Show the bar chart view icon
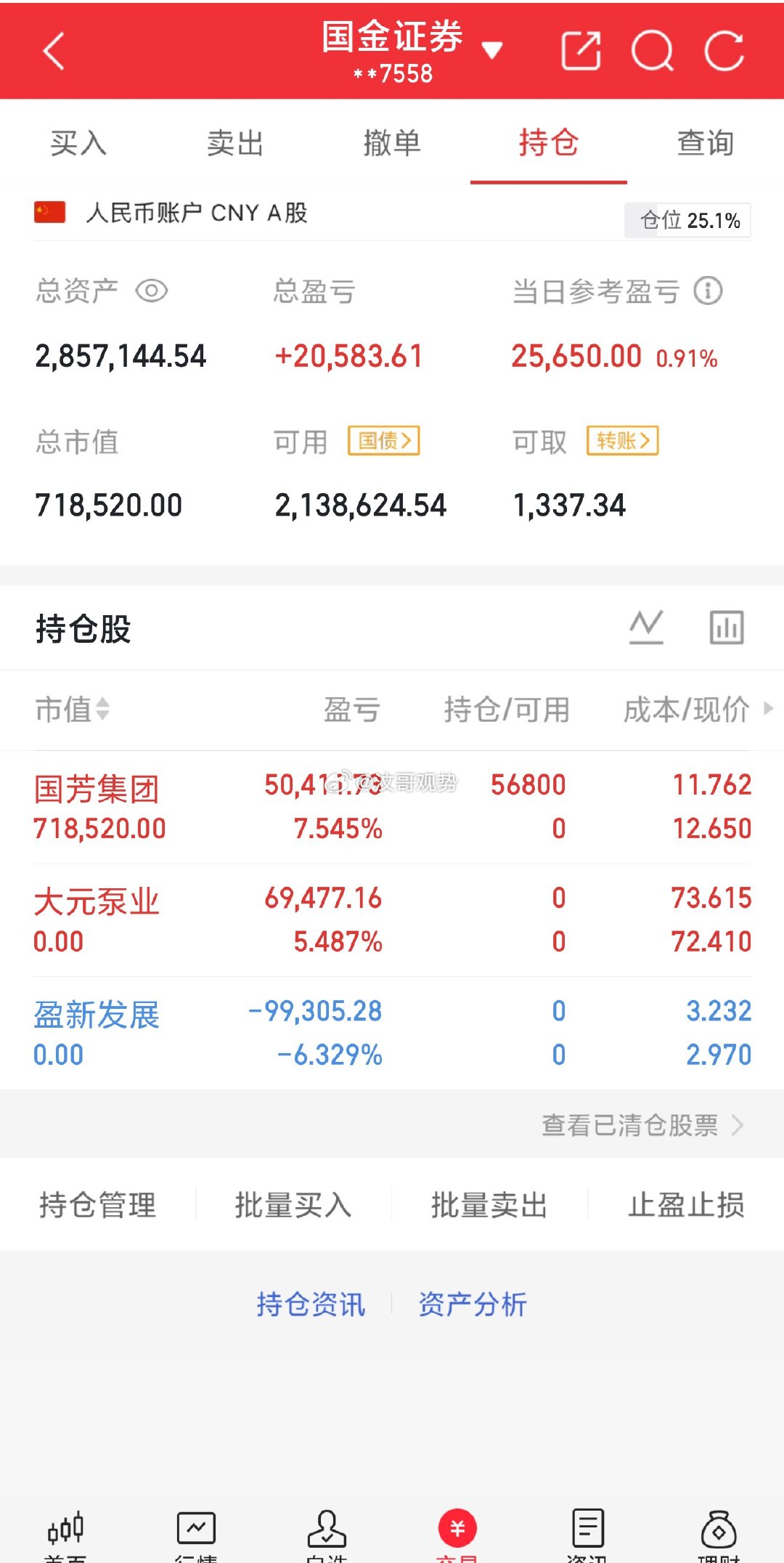 tap(727, 628)
